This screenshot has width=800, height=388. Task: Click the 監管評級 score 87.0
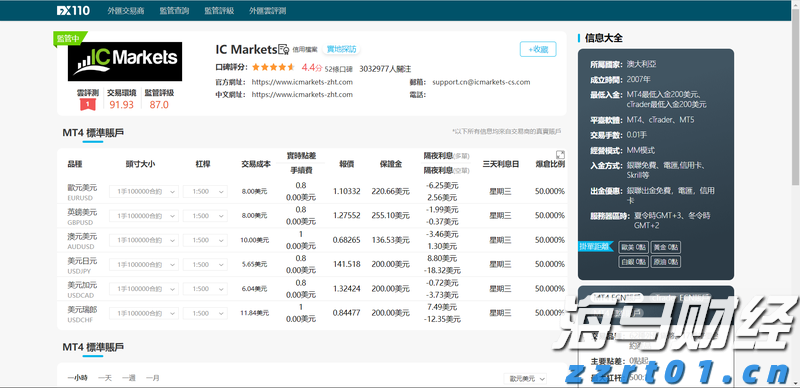(x=159, y=105)
